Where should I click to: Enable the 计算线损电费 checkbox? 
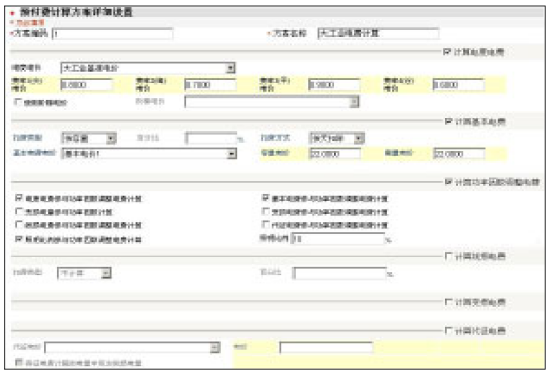pyautogui.click(x=449, y=256)
